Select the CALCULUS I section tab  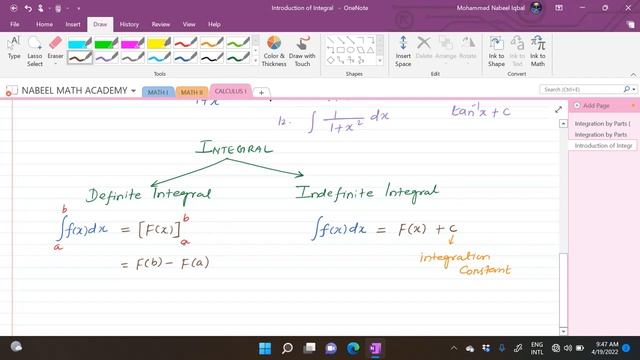point(231,91)
